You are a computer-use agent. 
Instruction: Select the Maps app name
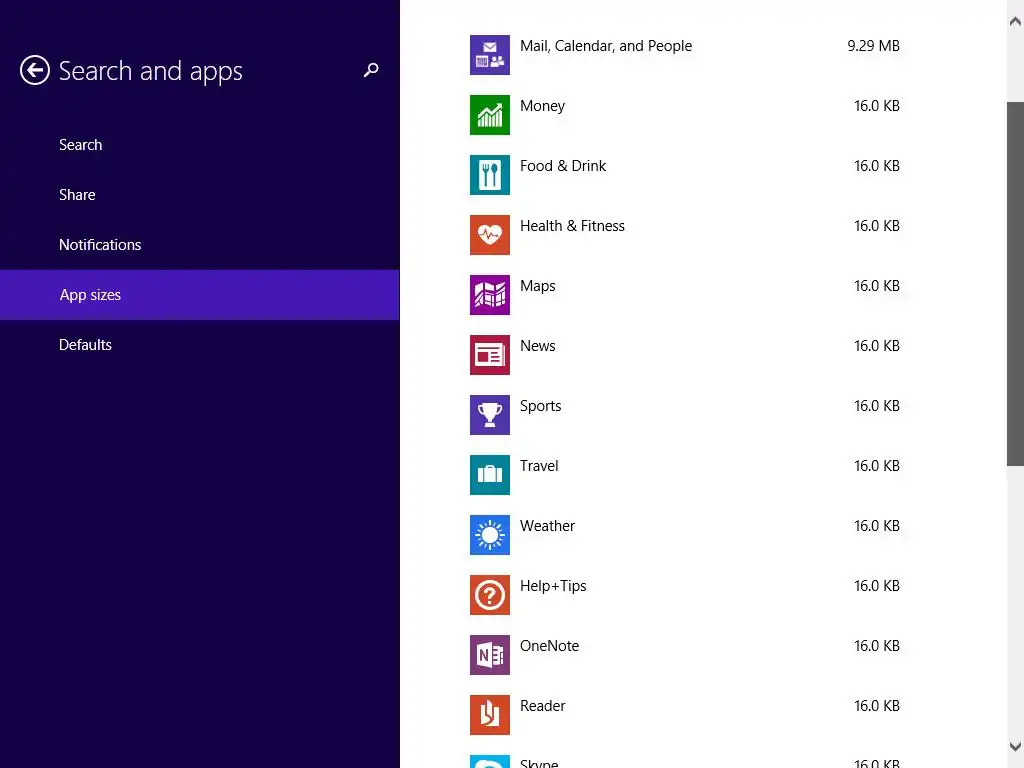click(x=537, y=287)
